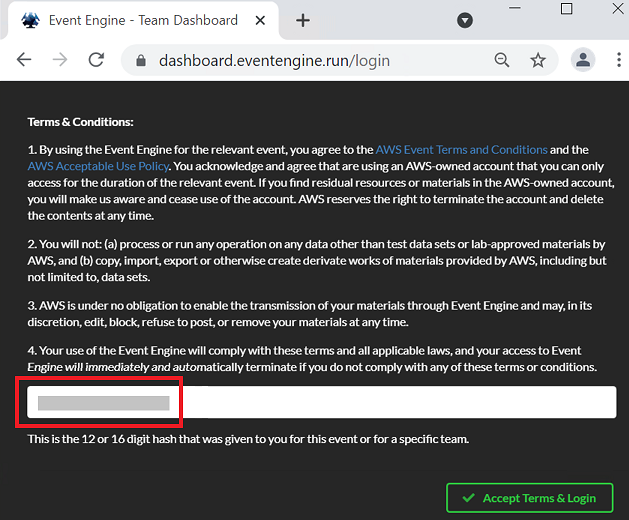This screenshot has height=520, width=629.
Task: Click the browser forward arrow
Action: pos(60,60)
